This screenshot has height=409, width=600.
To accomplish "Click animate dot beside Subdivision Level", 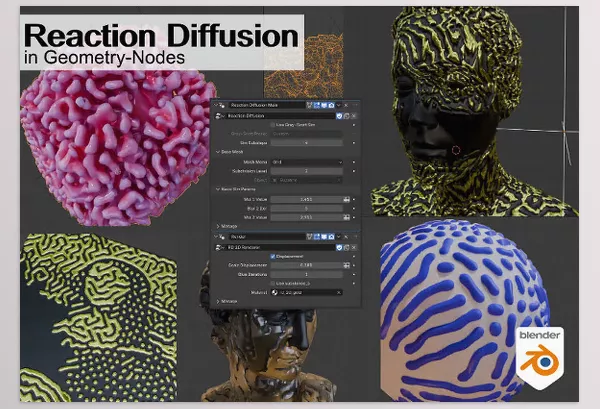I will click(354, 171).
